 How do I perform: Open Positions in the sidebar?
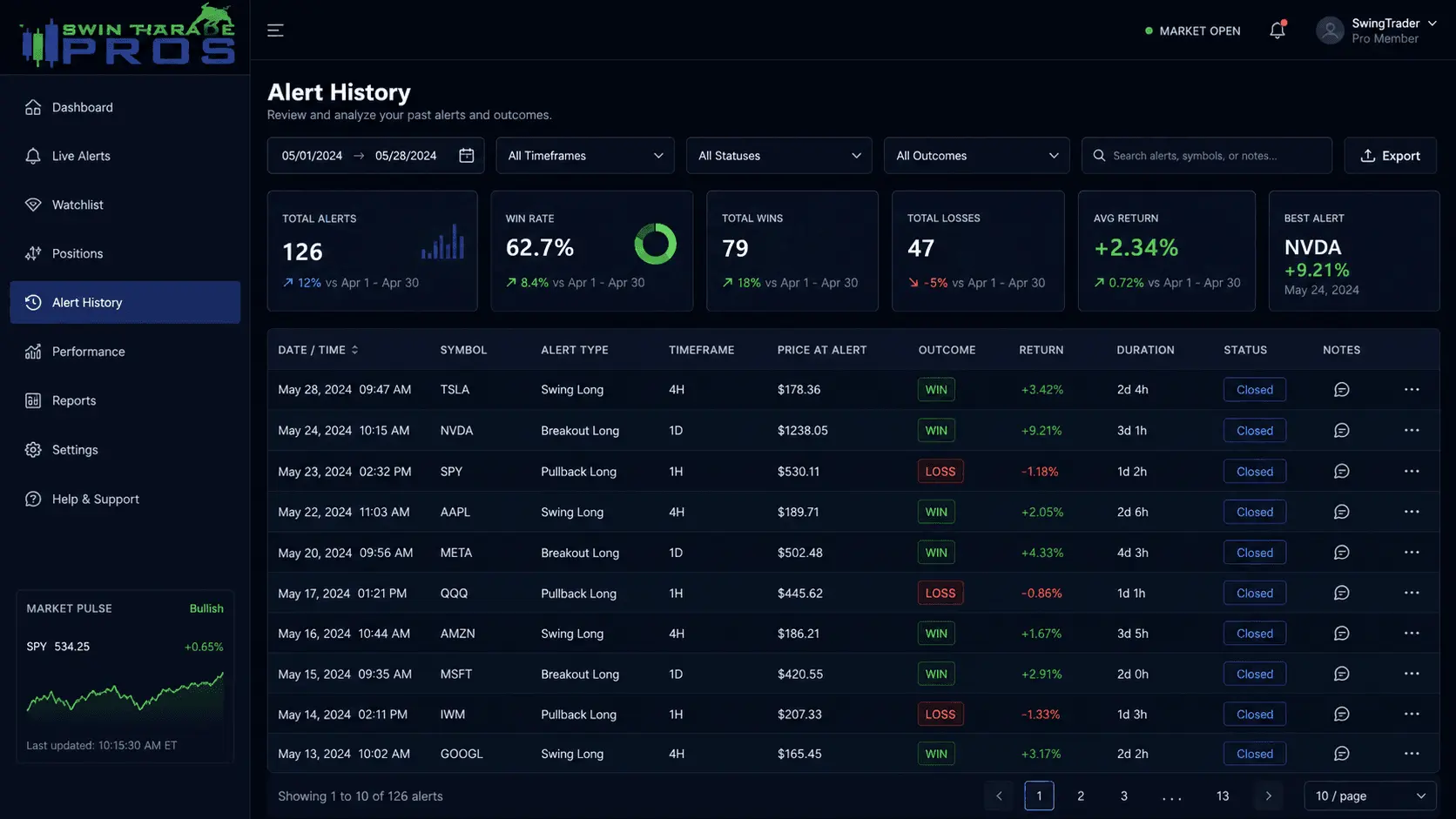point(125,253)
